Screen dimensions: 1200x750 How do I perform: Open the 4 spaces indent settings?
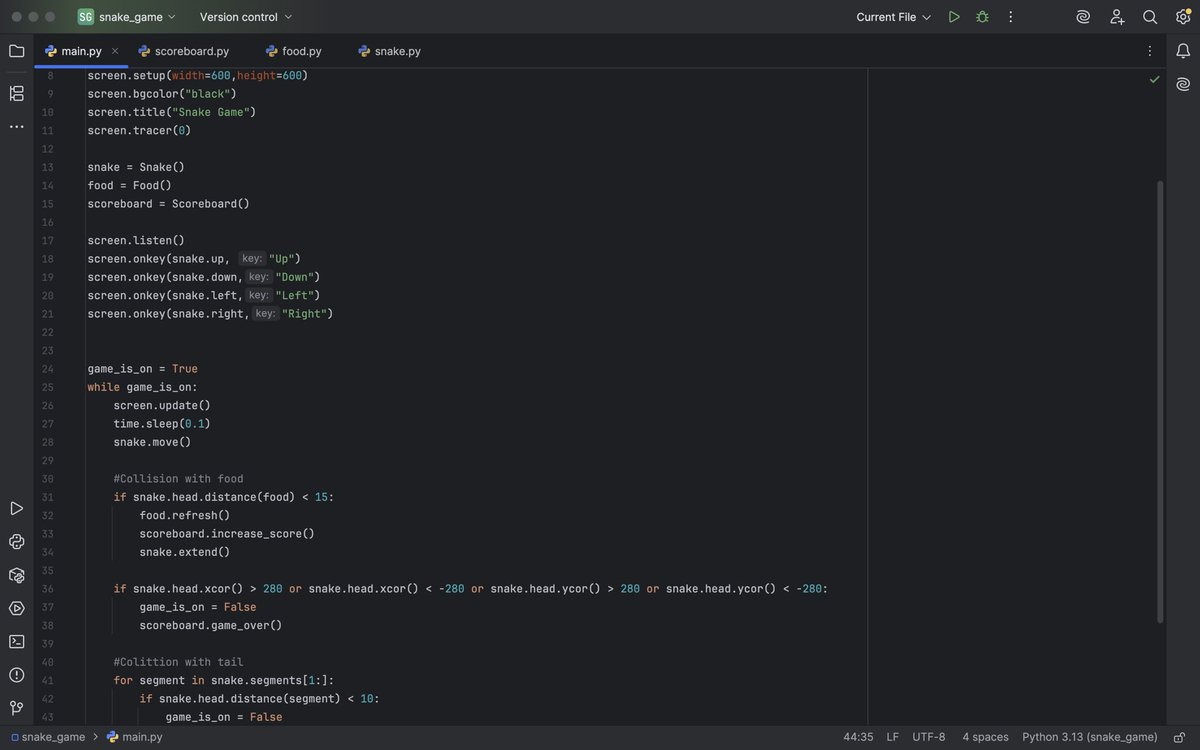(985, 737)
